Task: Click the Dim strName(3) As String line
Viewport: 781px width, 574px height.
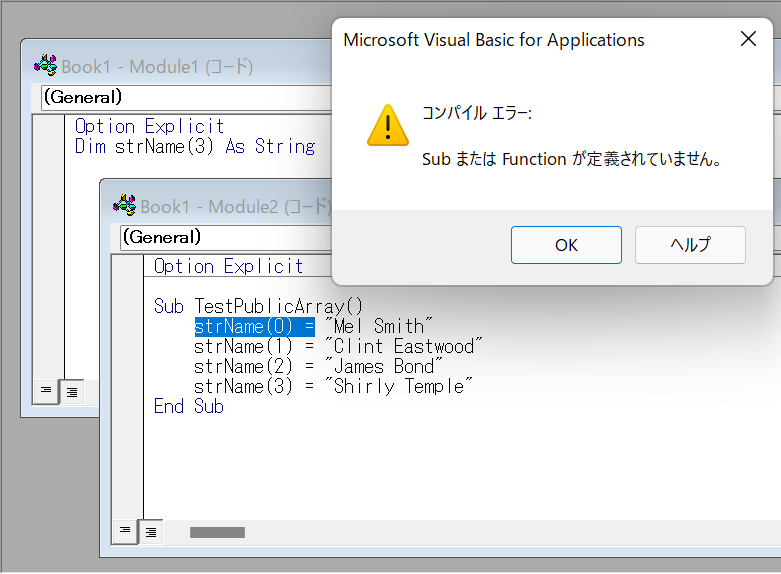Action: tap(195, 146)
